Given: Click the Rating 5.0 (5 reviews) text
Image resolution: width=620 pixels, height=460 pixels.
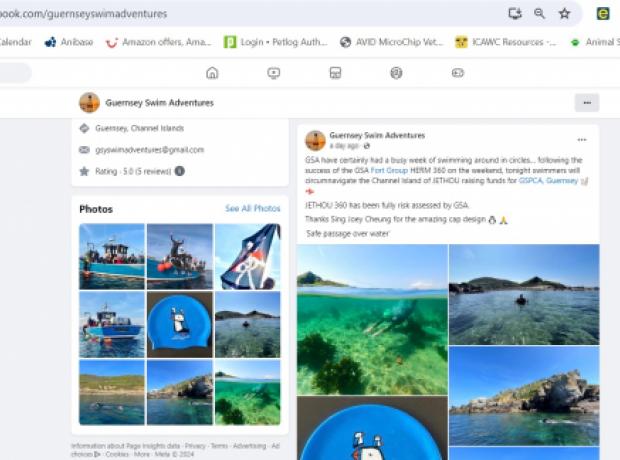Looking at the screenshot, I should (133, 171).
